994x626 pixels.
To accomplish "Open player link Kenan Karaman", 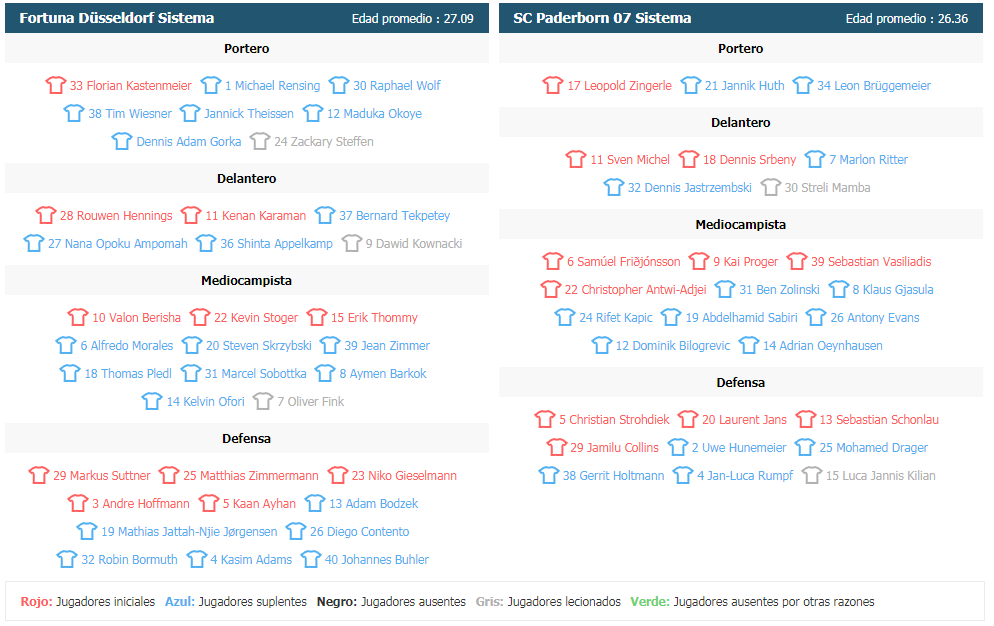I will pyautogui.click(x=255, y=216).
